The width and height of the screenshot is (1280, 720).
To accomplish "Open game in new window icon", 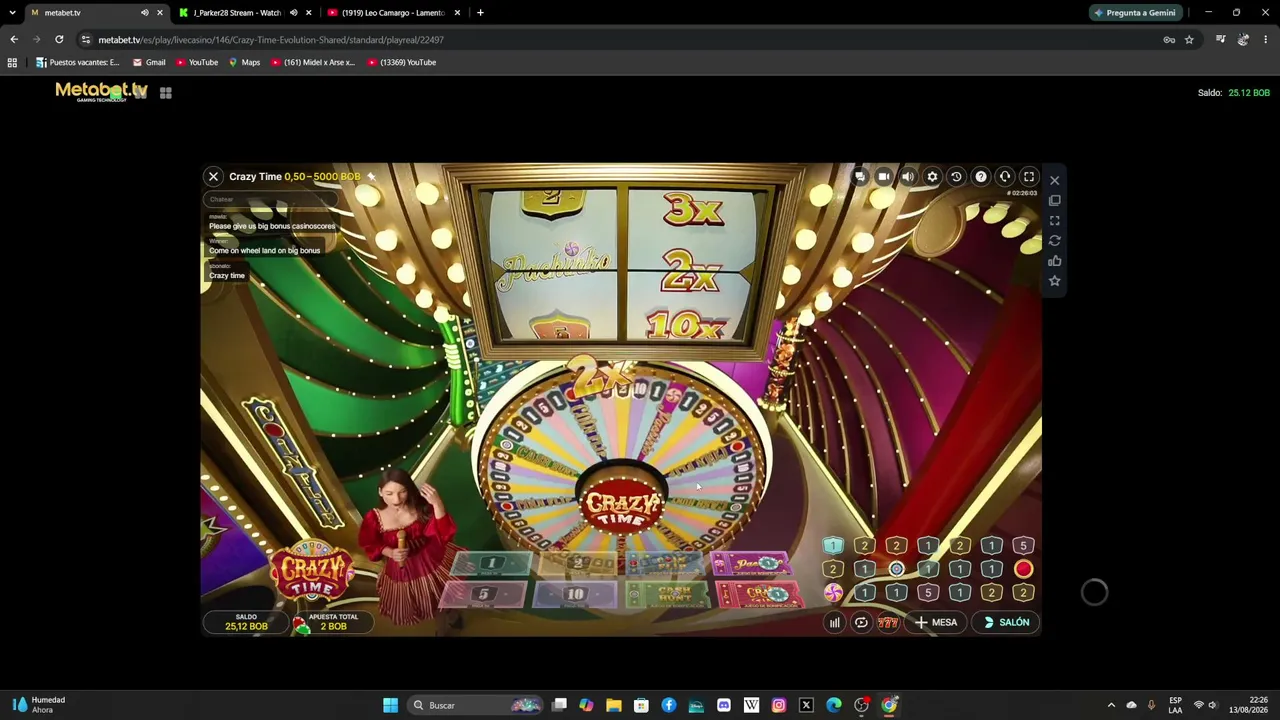I will click(x=1054, y=200).
